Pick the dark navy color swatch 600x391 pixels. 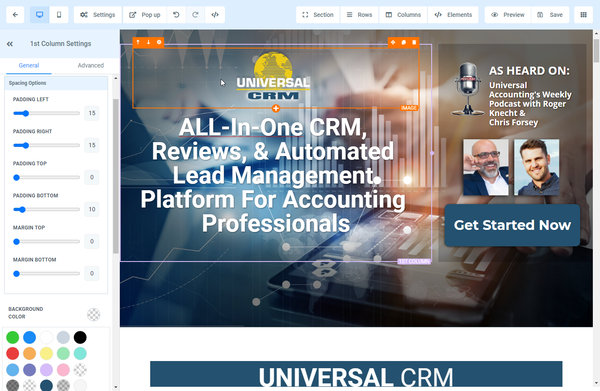point(46,385)
